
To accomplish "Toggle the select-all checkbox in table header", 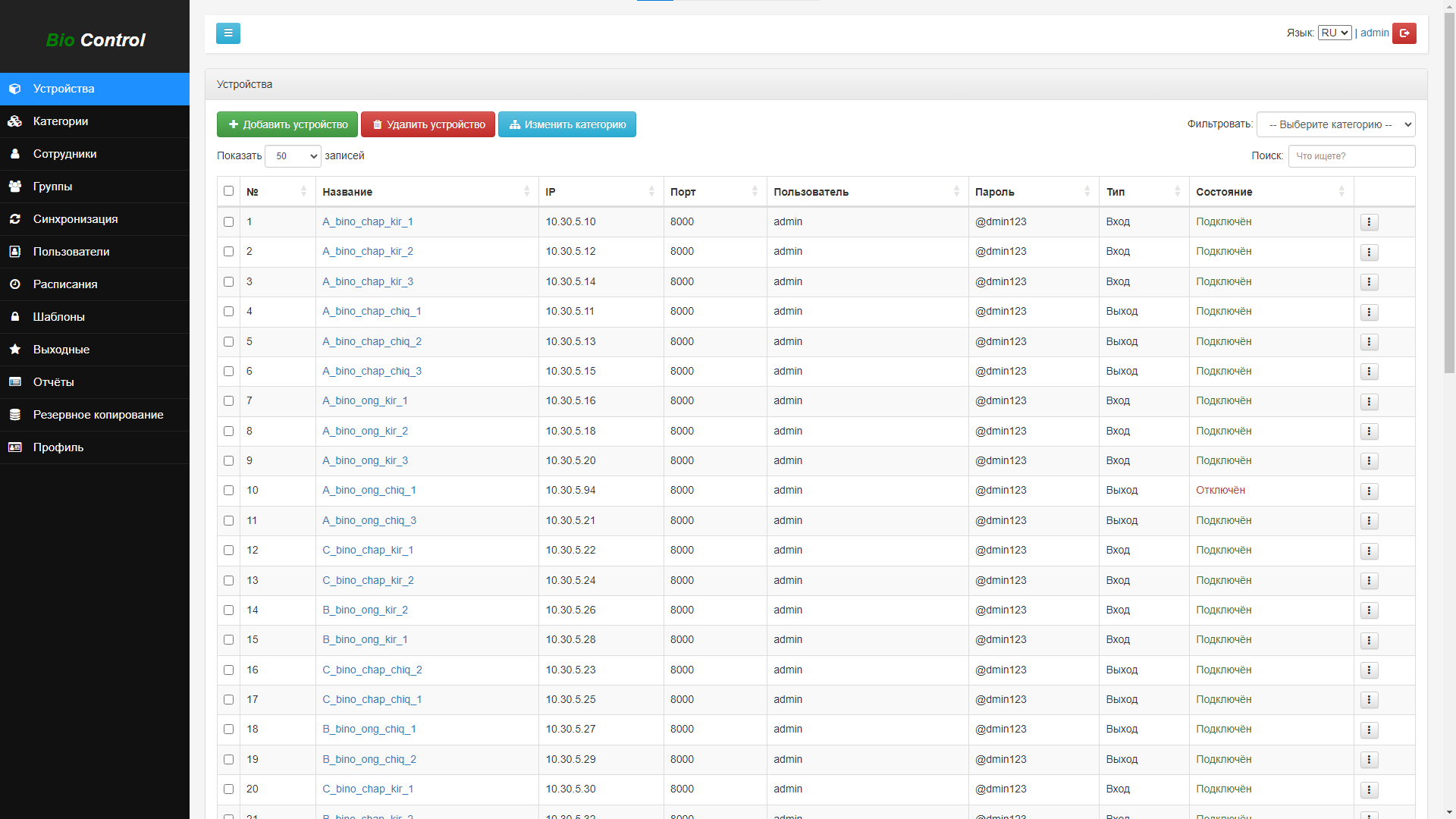I will click(x=228, y=191).
